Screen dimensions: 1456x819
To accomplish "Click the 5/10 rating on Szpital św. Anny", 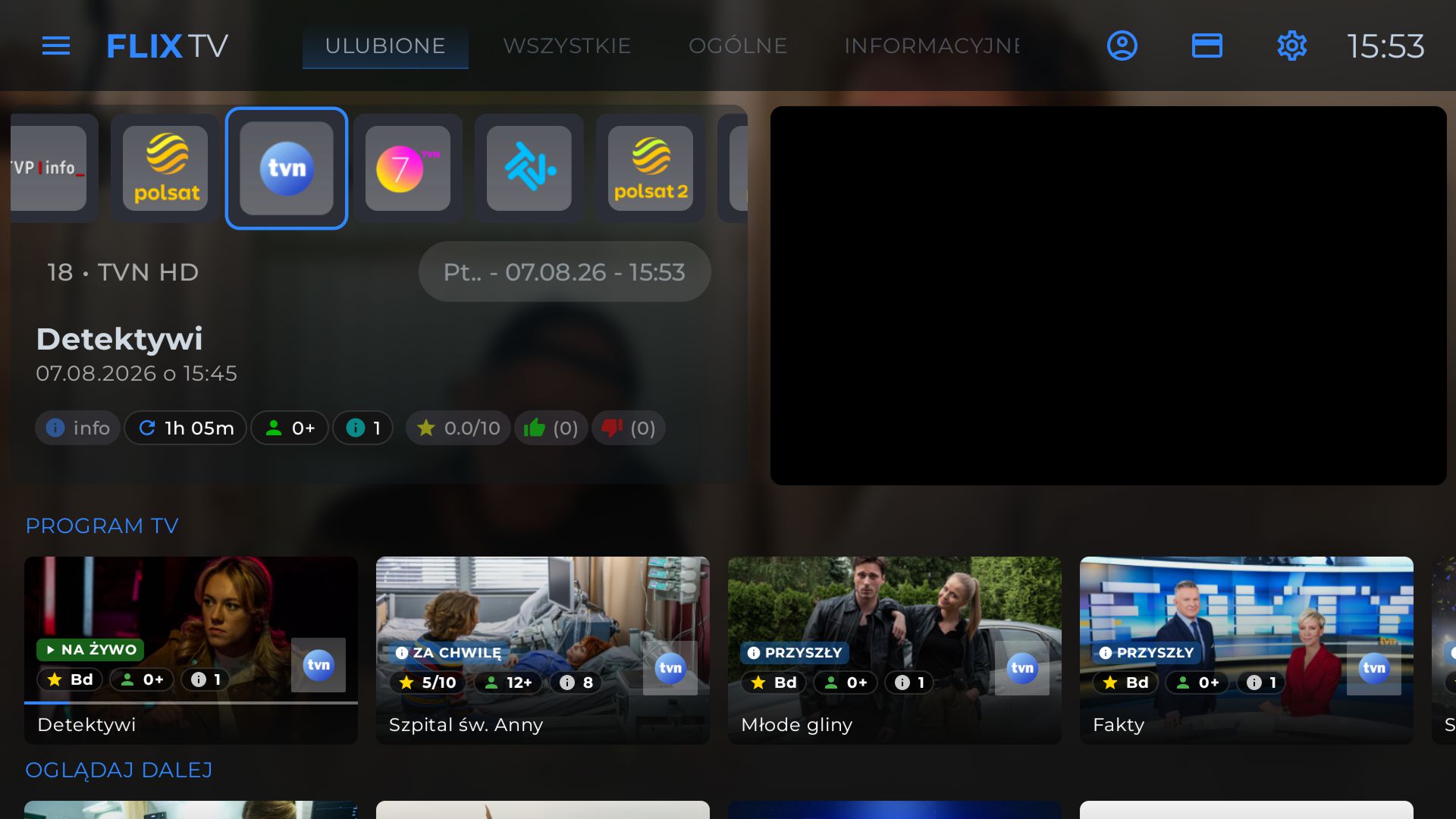I will [x=428, y=682].
